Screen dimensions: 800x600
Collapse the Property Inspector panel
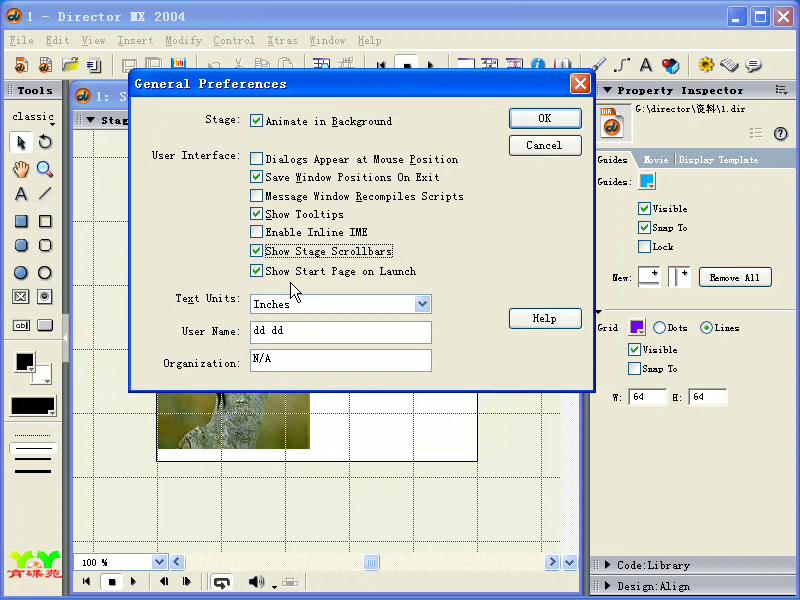[607, 90]
